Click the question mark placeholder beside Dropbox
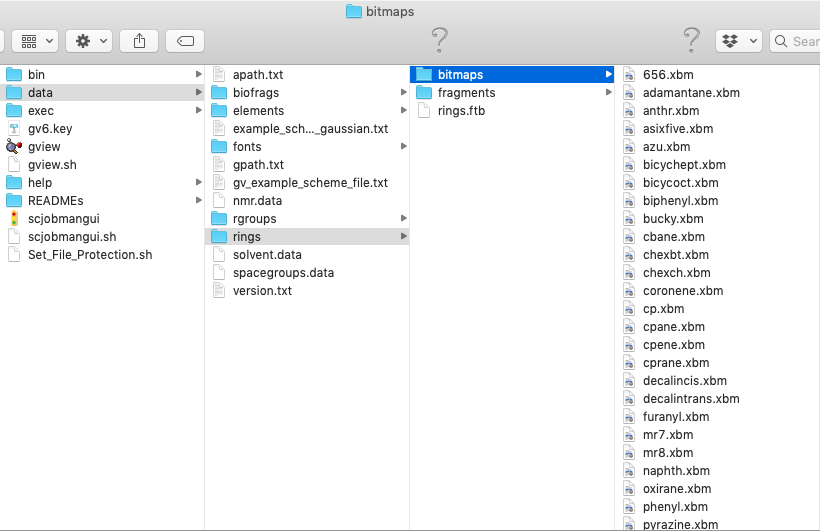 click(692, 40)
